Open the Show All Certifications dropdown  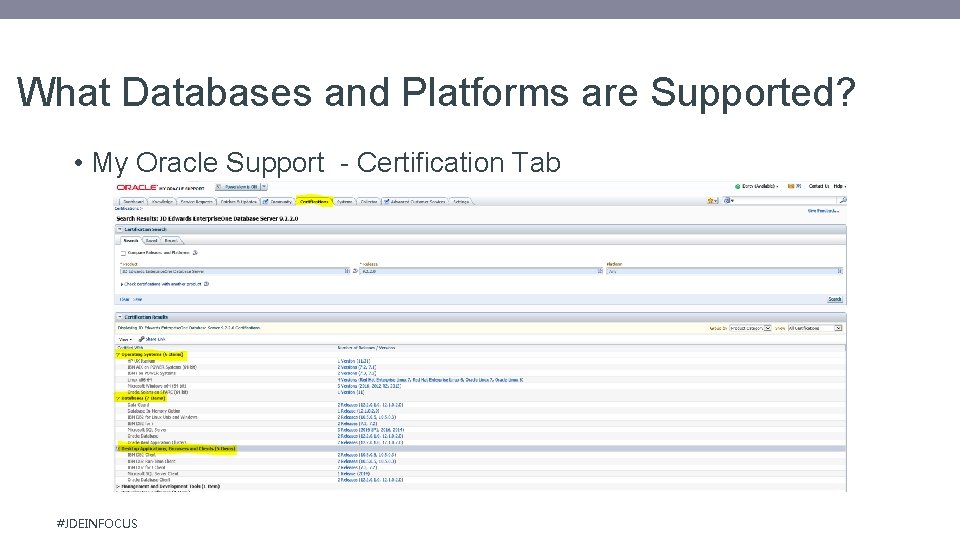pos(815,328)
